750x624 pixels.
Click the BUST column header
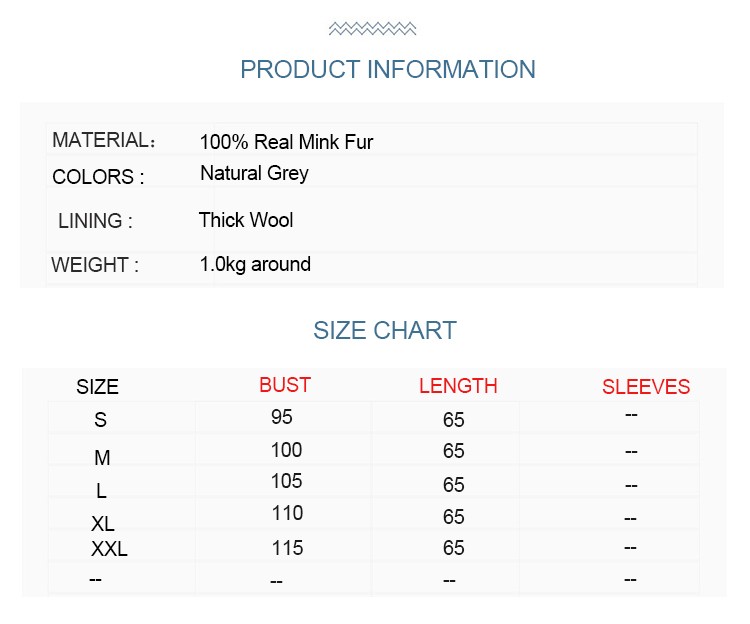(285, 385)
